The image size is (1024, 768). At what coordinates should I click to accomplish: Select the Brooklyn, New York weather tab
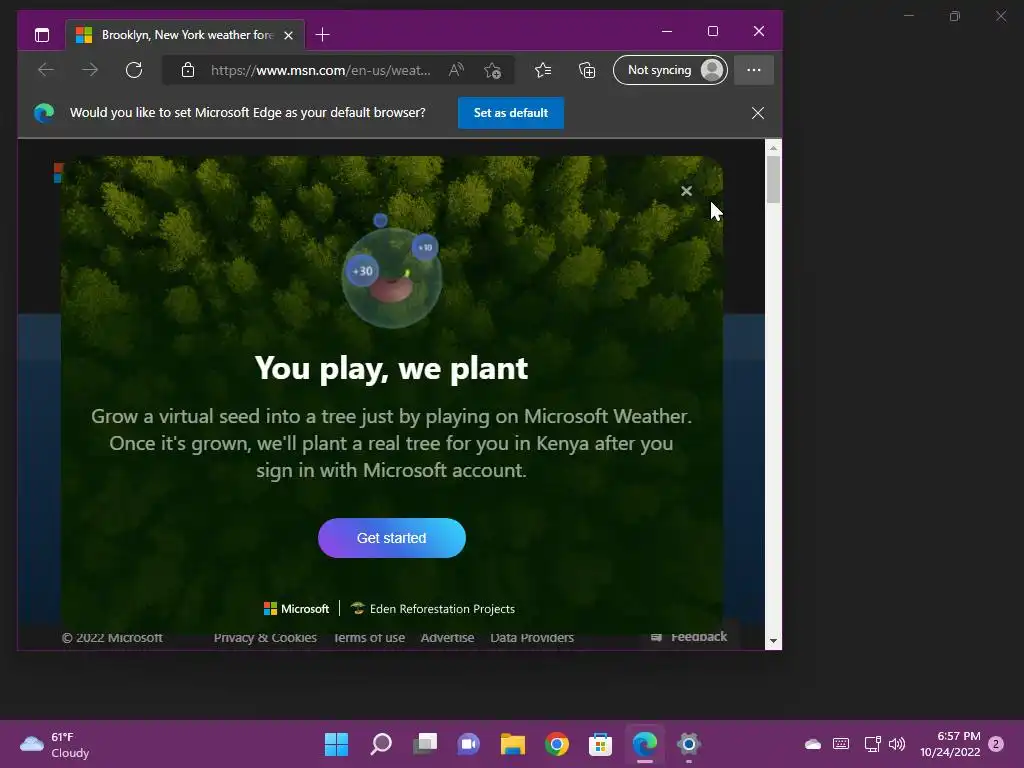tap(184, 35)
